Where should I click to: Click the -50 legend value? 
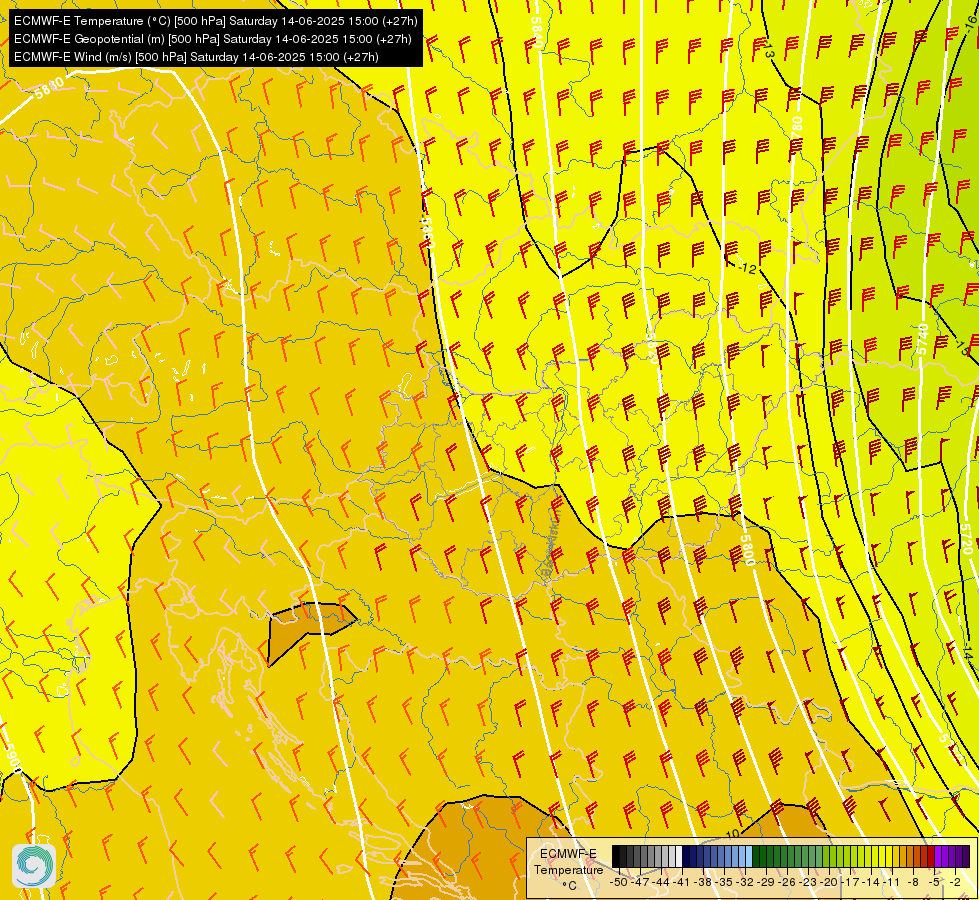[x=619, y=882]
